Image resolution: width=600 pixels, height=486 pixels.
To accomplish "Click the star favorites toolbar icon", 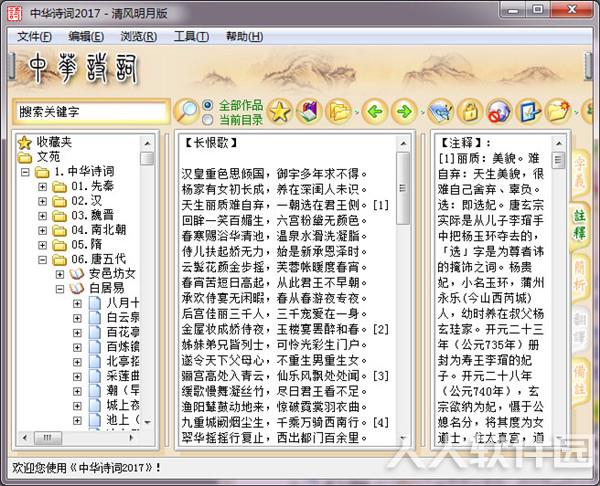I will tap(280, 111).
